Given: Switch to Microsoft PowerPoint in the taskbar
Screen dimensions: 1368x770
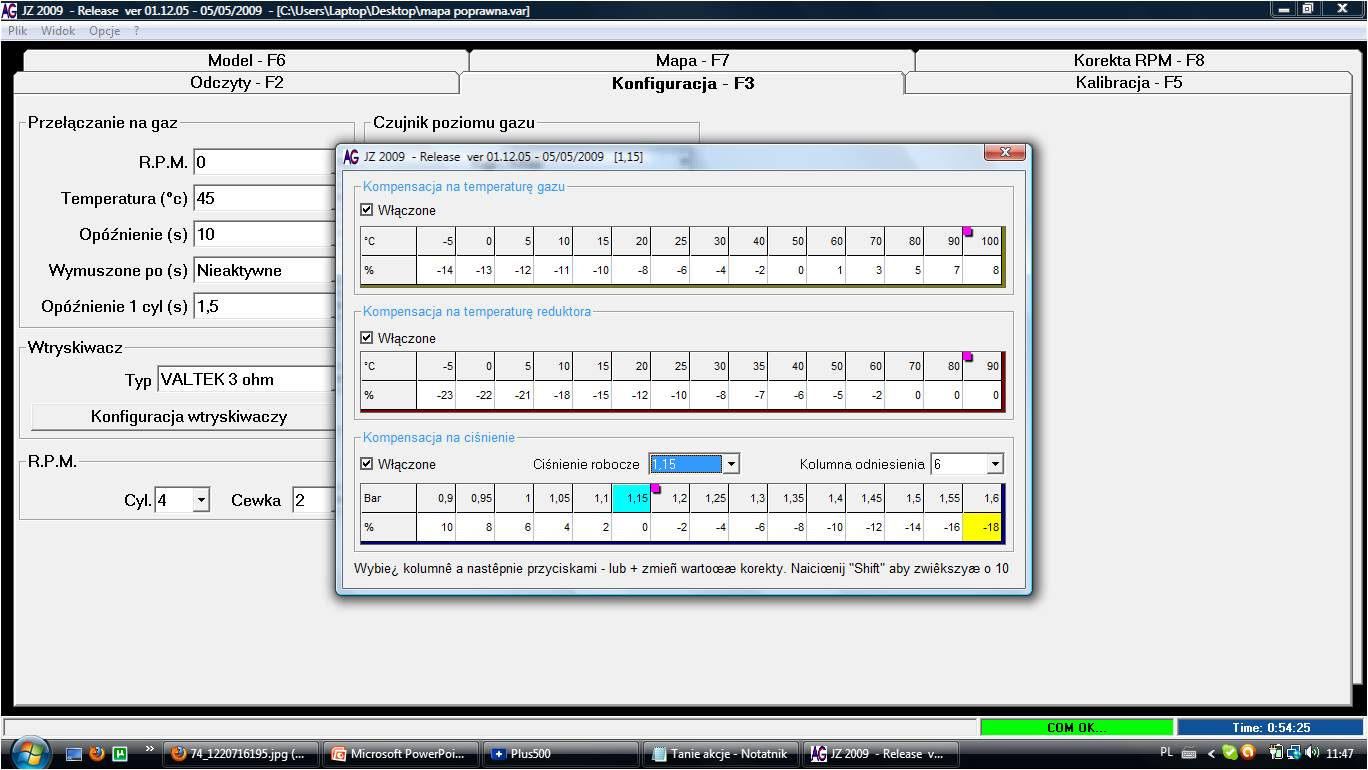Looking at the screenshot, I should click(399, 754).
